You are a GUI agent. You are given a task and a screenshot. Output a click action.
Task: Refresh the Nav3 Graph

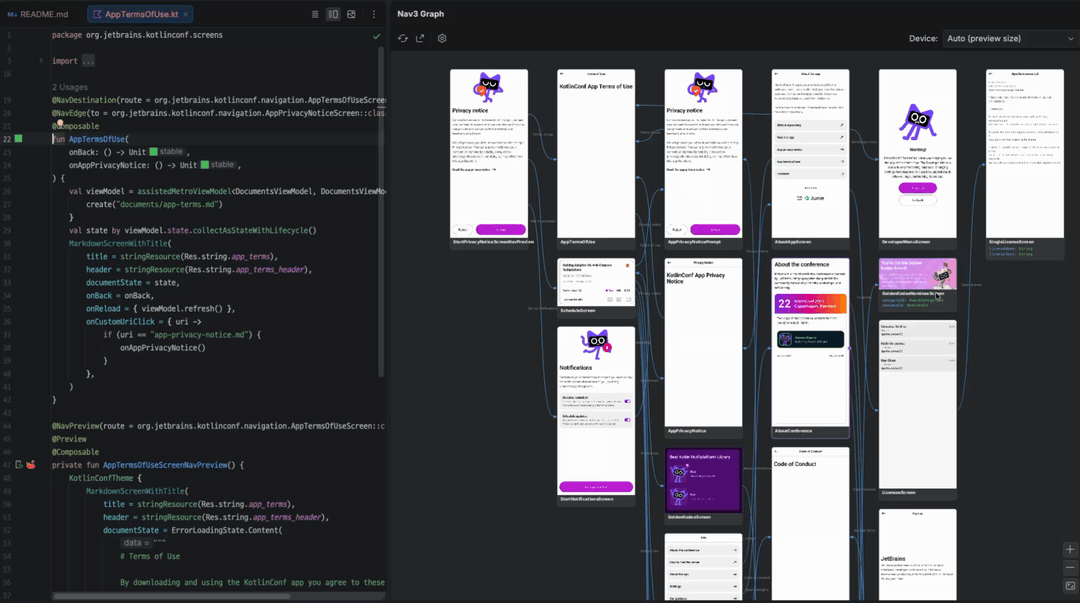(x=403, y=39)
